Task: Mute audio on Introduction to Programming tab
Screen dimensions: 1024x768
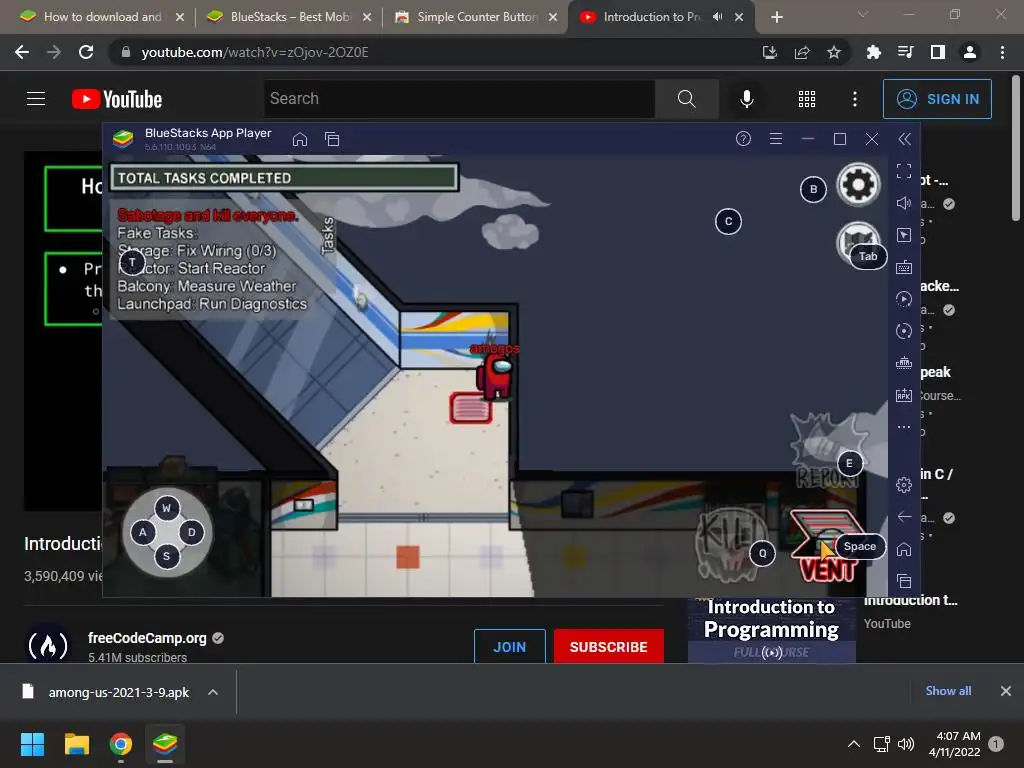Action: pyautogui.click(x=717, y=17)
